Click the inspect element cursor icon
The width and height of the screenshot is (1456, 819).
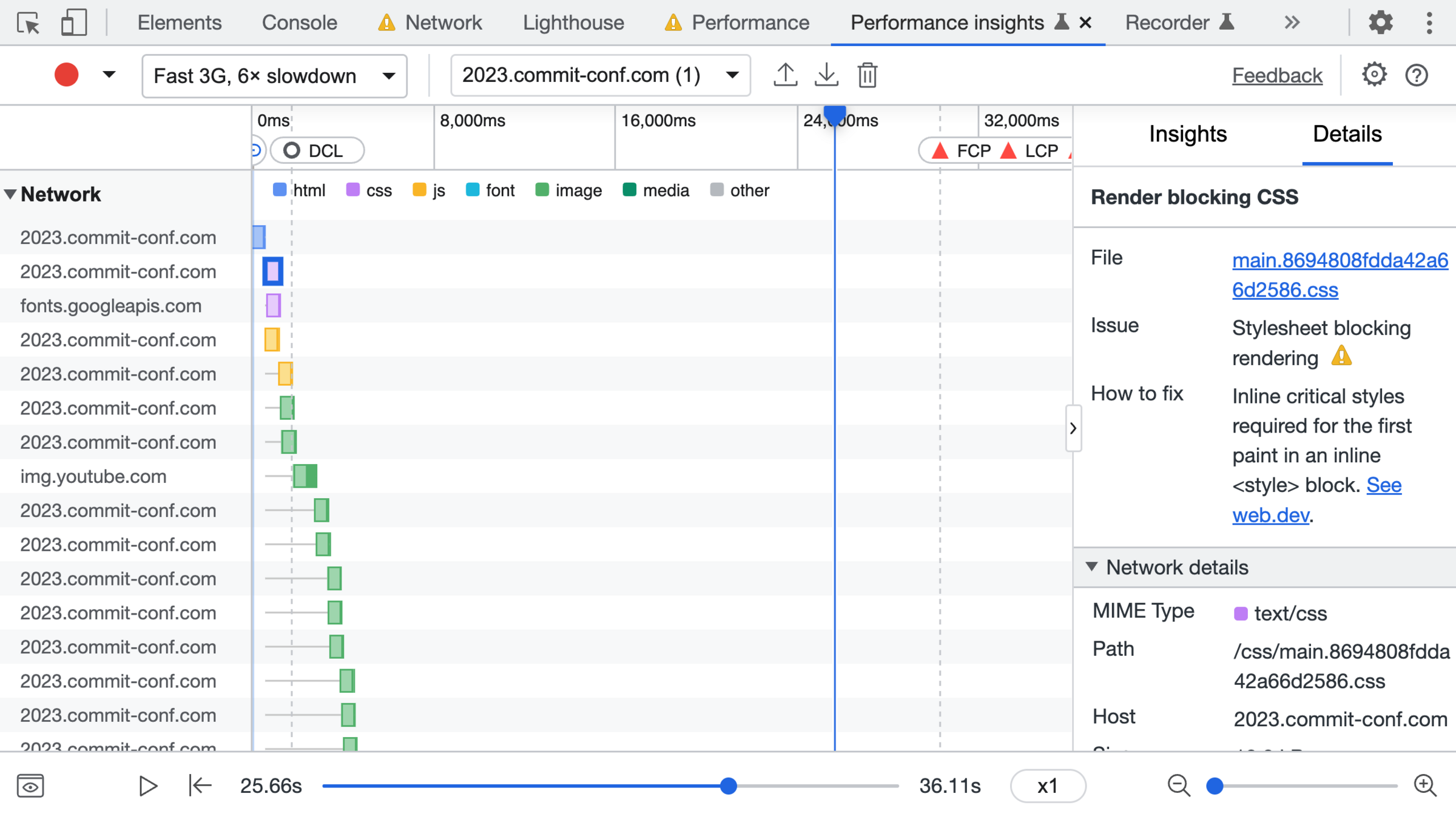(28, 23)
